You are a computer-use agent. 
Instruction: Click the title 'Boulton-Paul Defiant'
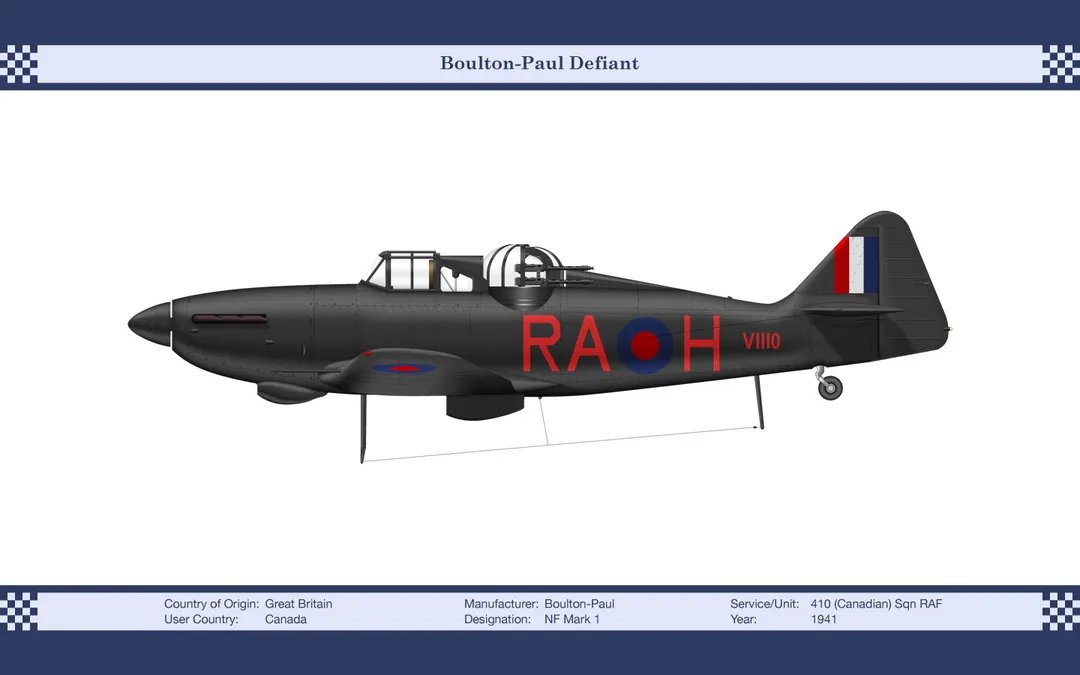[x=539, y=63]
